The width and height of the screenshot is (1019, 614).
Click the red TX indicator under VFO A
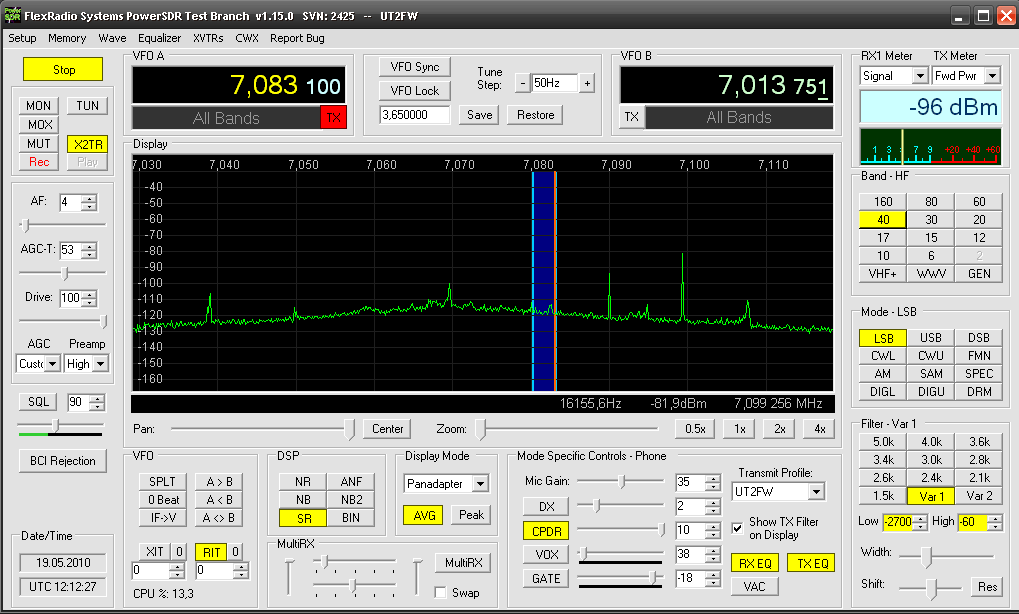[x=333, y=118]
